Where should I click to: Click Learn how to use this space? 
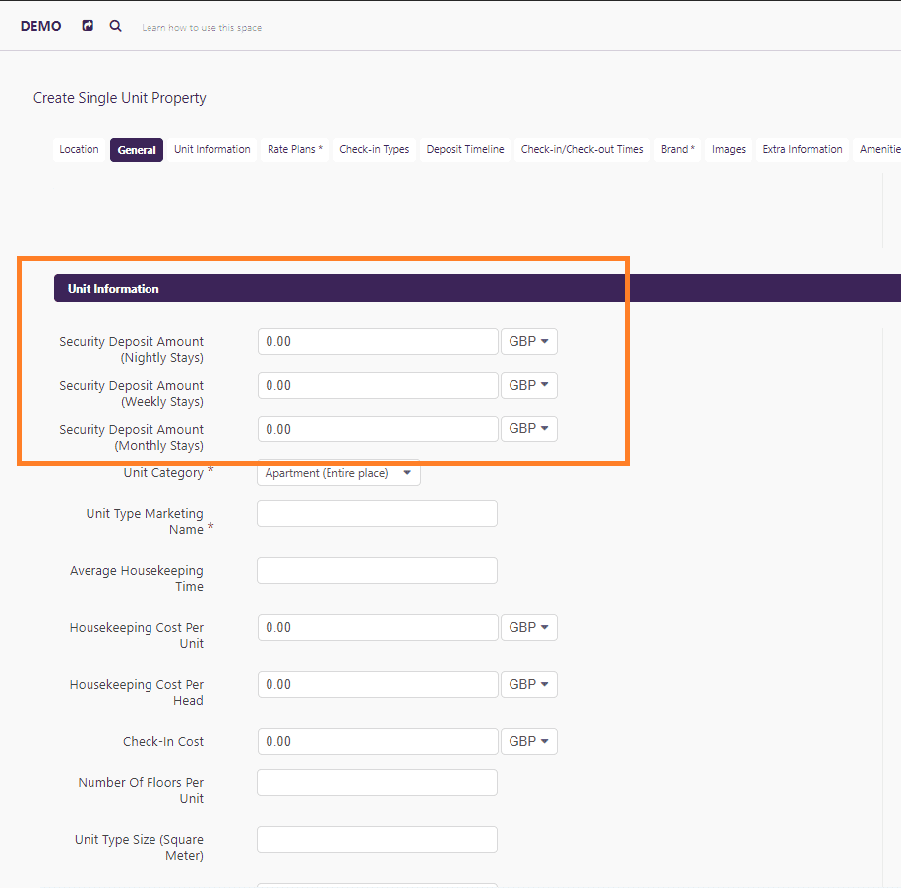(x=202, y=28)
